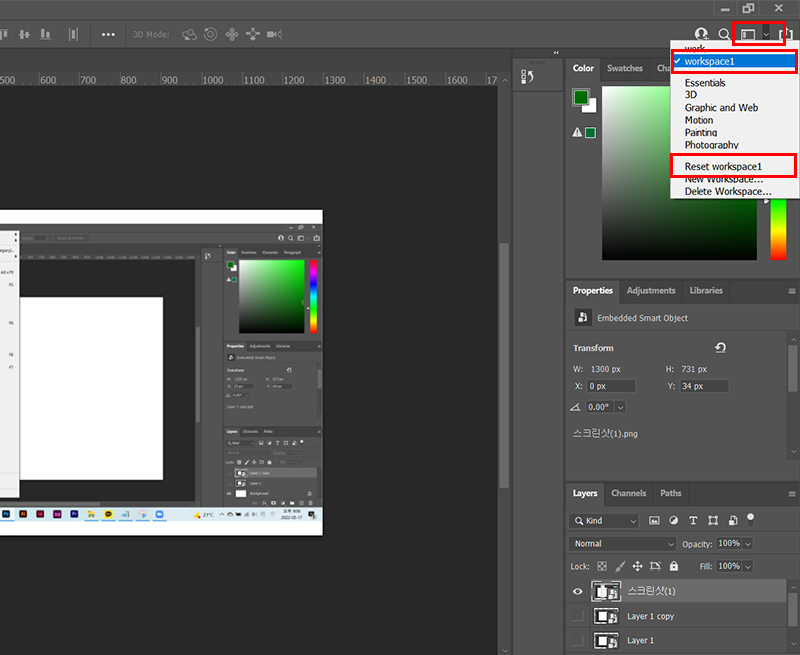Choose the 3D workspace entry

(x=690, y=95)
